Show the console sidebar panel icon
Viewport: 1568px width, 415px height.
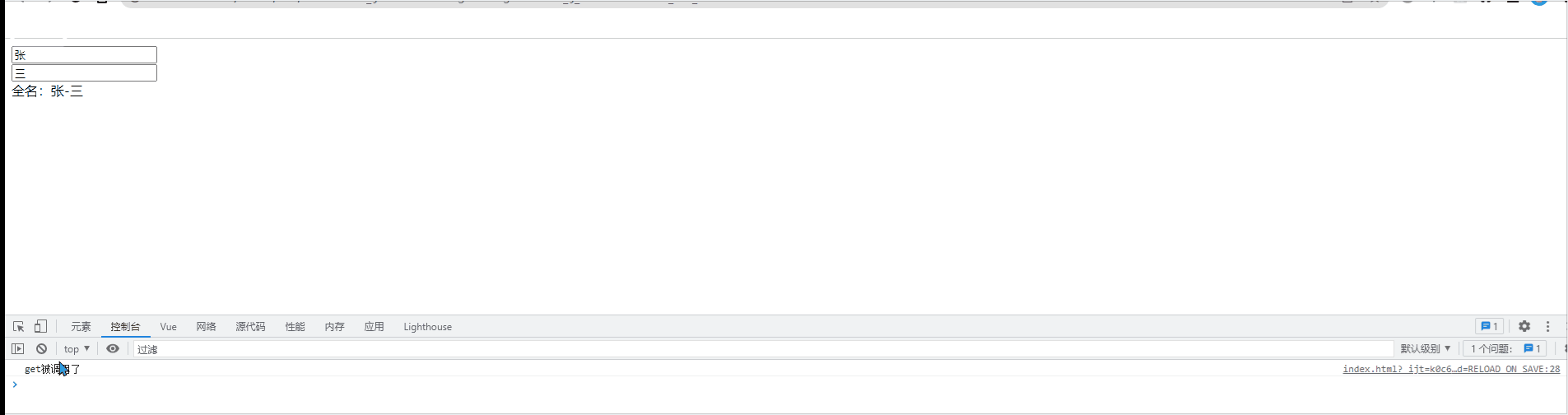(17, 349)
